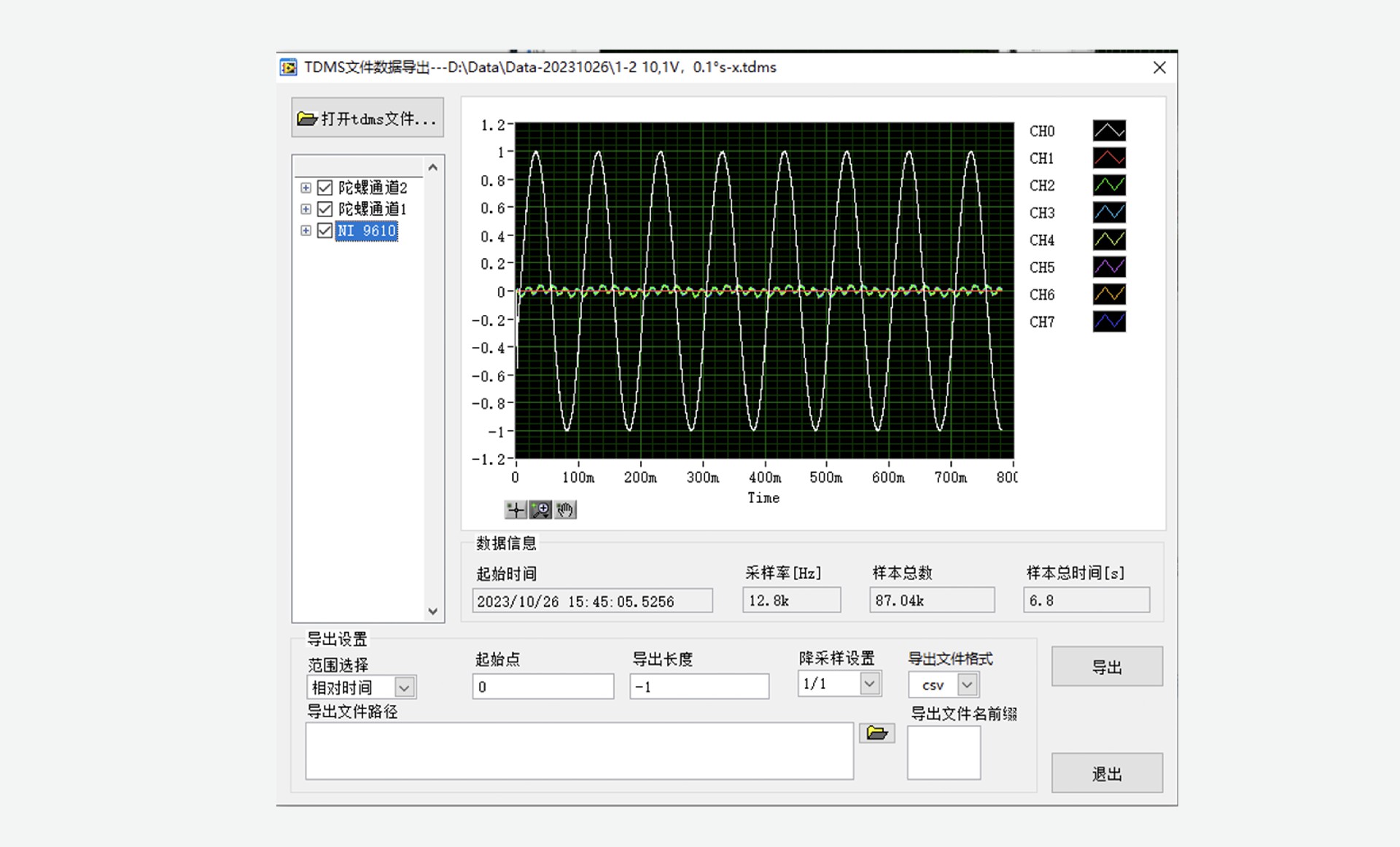Select the graph zoom magnifier tool
The height and width of the screenshot is (847, 1400).
pos(540,510)
